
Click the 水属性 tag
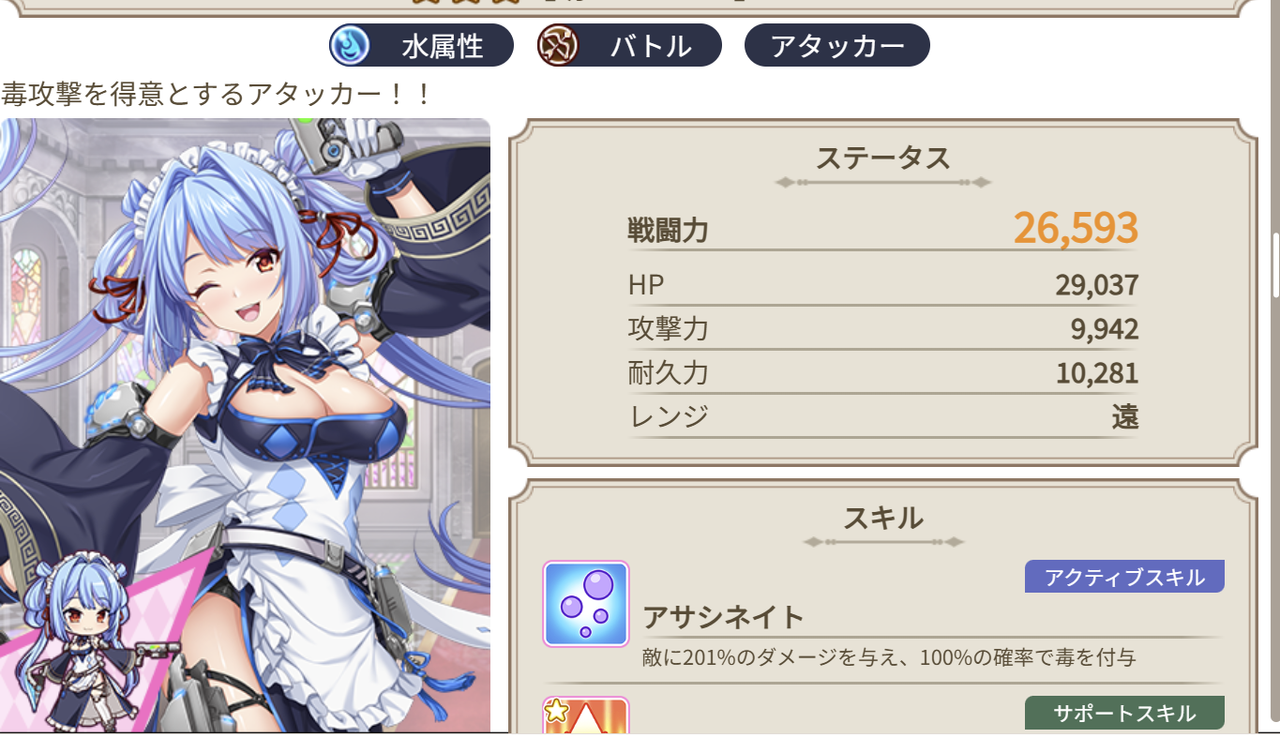tap(421, 45)
